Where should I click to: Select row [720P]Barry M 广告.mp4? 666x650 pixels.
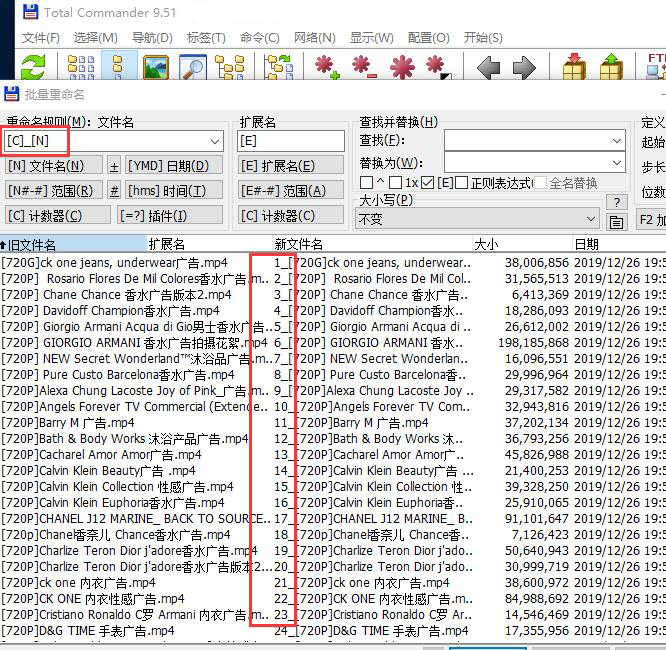click(x=333, y=423)
